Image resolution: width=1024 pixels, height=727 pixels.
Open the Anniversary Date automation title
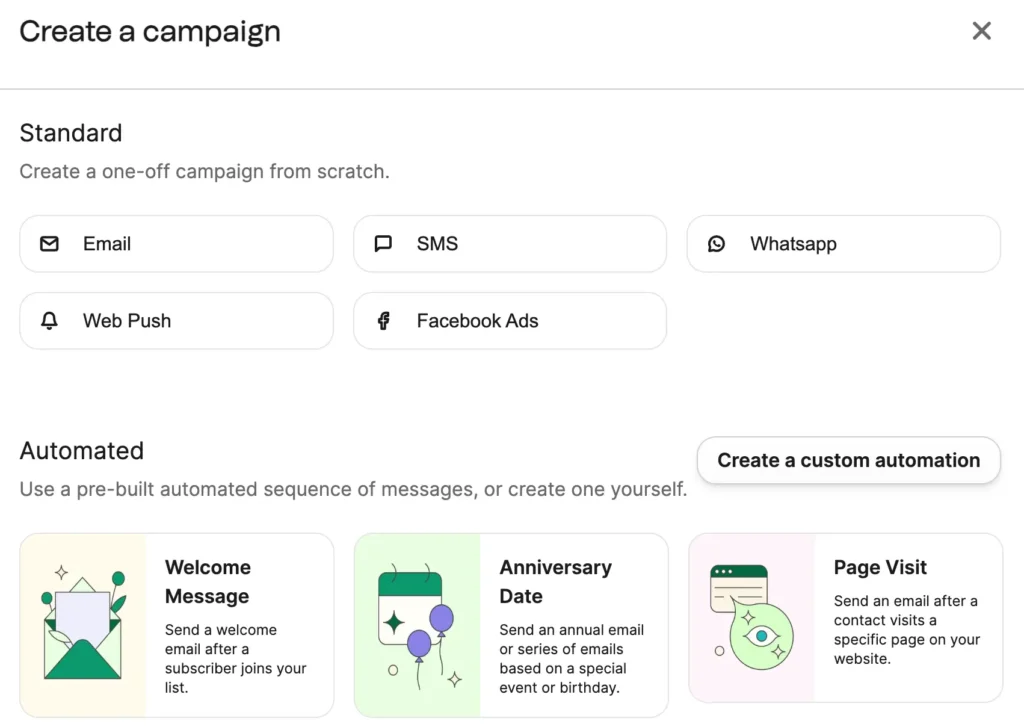[556, 581]
